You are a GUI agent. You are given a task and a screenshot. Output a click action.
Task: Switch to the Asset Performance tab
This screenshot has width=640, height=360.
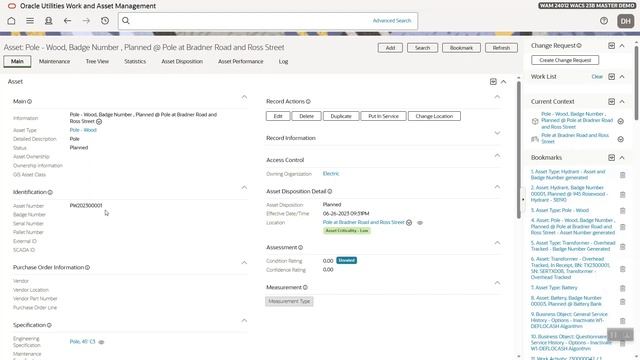point(240,61)
